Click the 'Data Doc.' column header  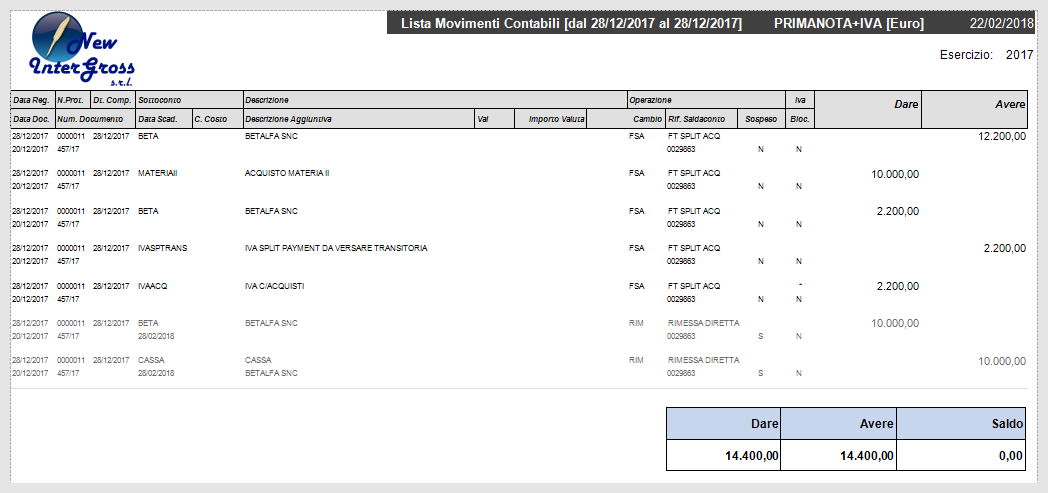click(x=31, y=119)
